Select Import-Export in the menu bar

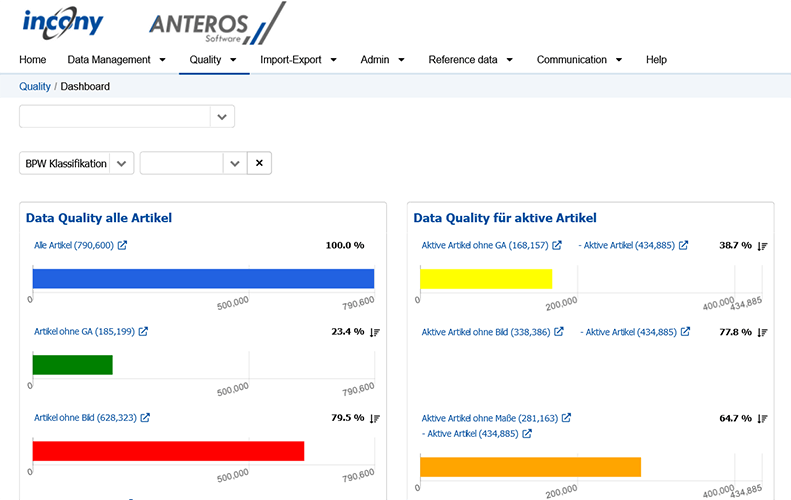tap(291, 60)
